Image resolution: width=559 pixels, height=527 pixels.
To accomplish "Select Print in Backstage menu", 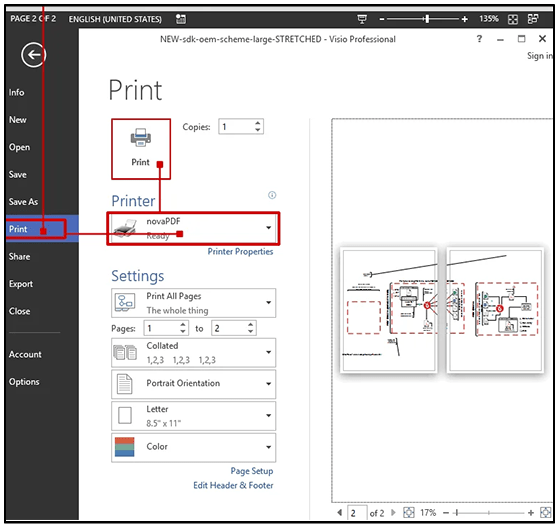I will click(x=42, y=229).
